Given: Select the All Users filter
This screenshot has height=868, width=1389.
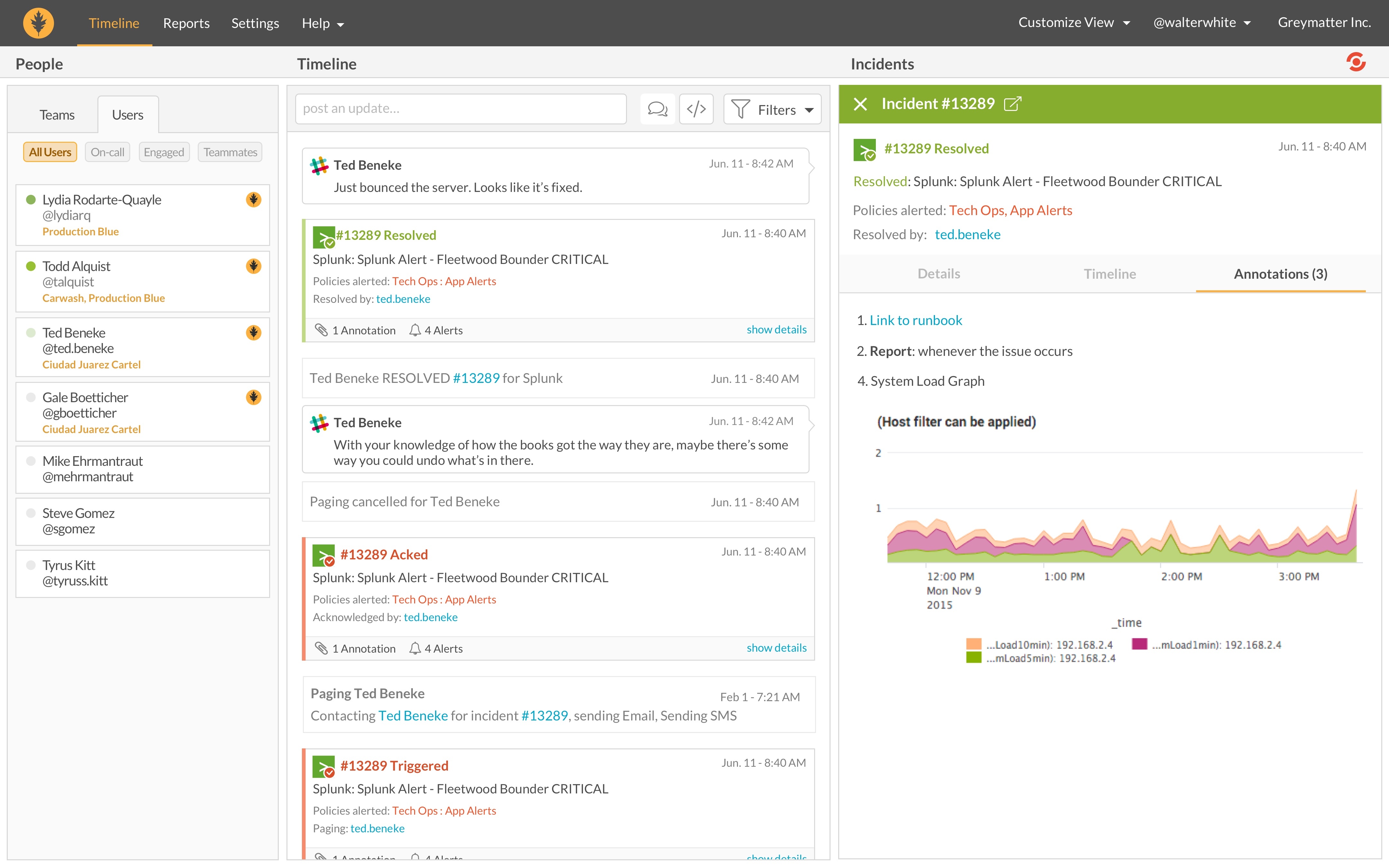Looking at the screenshot, I should (x=50, y=152).
